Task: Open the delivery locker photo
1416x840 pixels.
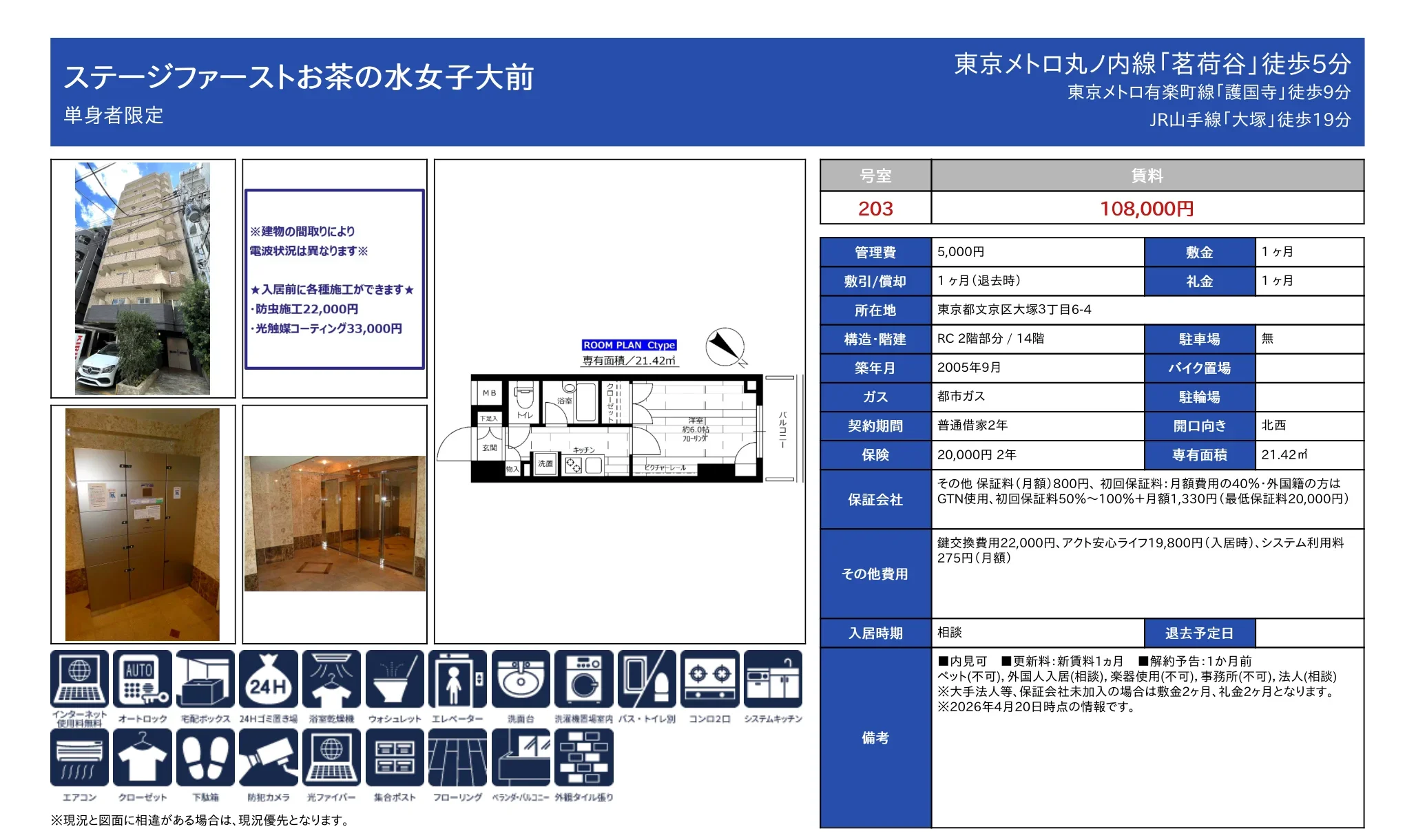Action: point(143,525)
